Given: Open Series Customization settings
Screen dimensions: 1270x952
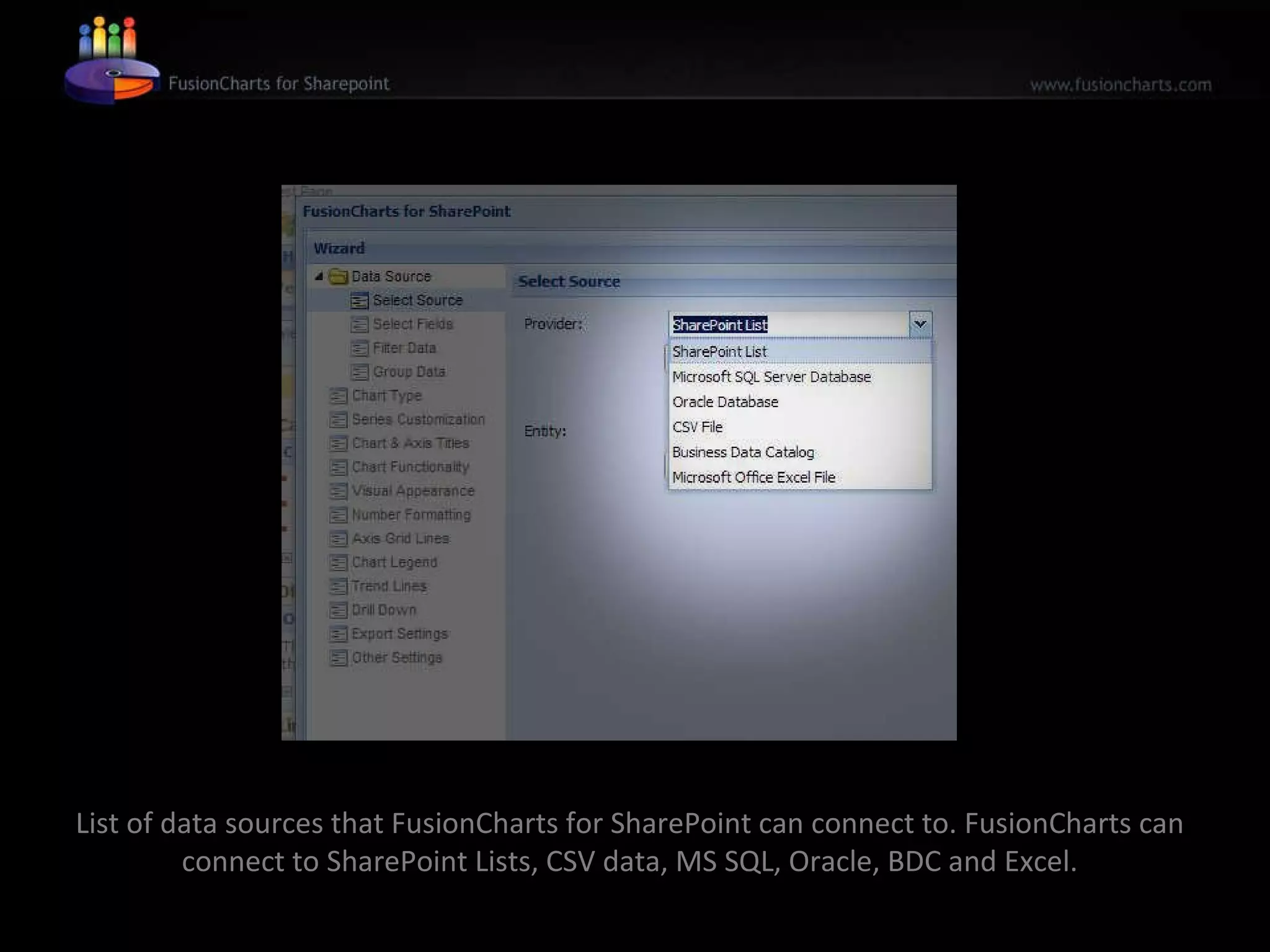Looking at the screenshot, I should pos(419,419).
